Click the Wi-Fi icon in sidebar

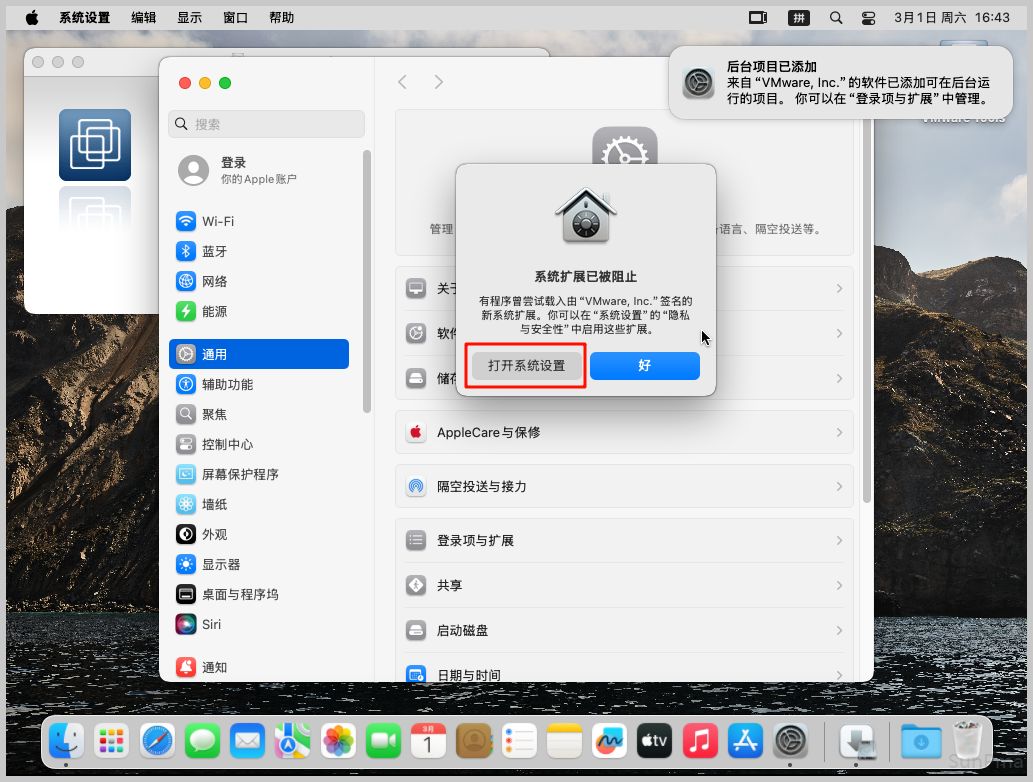click(185, 221)
